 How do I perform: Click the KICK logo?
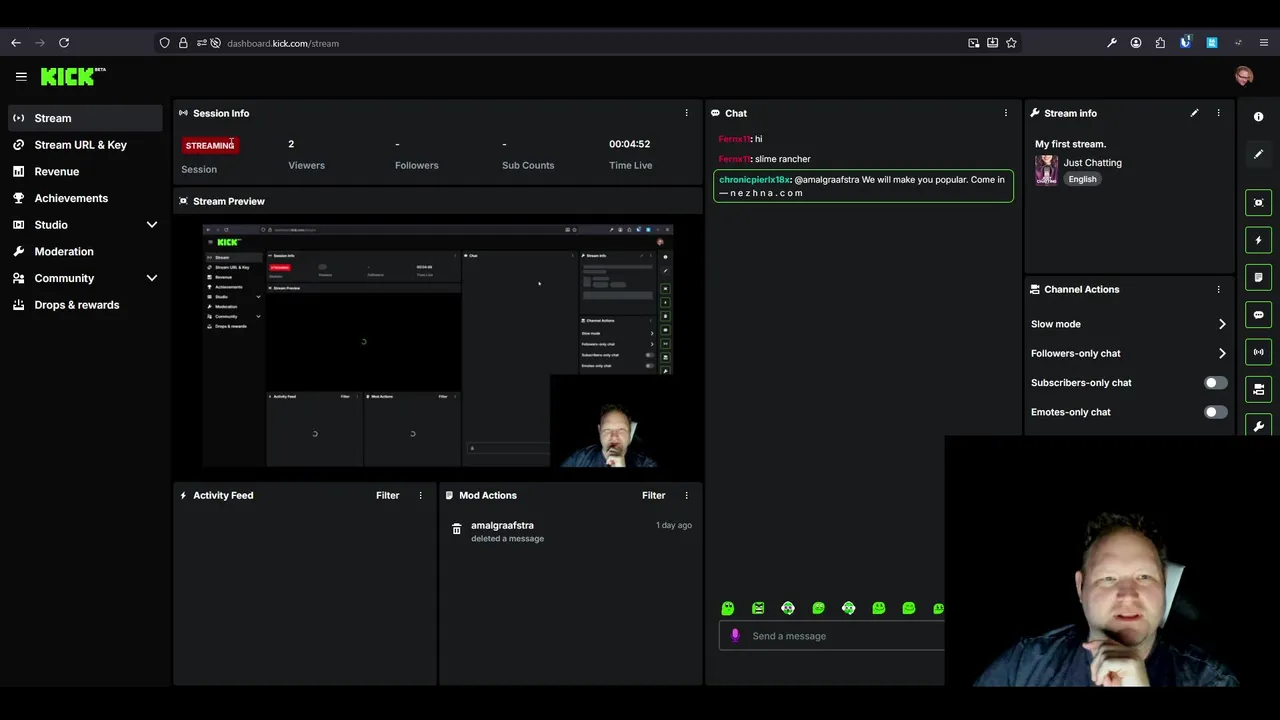(72, 76)
